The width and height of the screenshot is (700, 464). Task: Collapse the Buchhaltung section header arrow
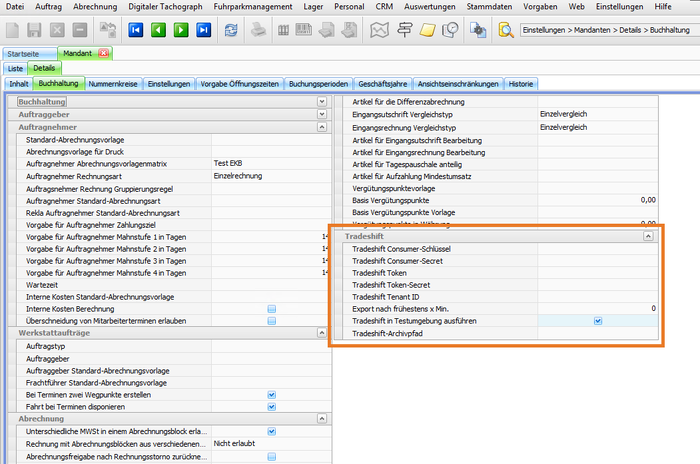tap(321, 102)
